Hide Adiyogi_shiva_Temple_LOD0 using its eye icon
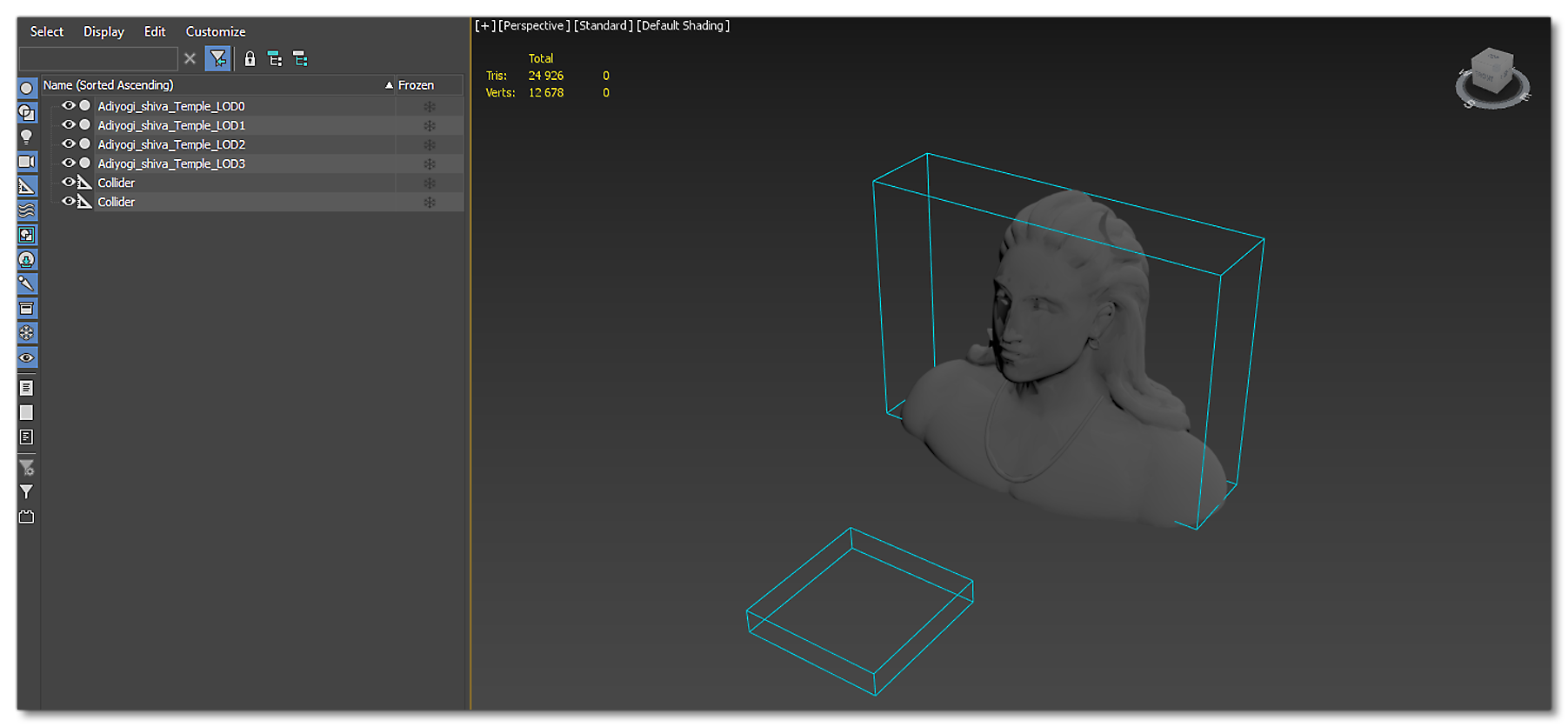Image resolution: width=1568 pixels, height=727 pixels. pos(68,106)
